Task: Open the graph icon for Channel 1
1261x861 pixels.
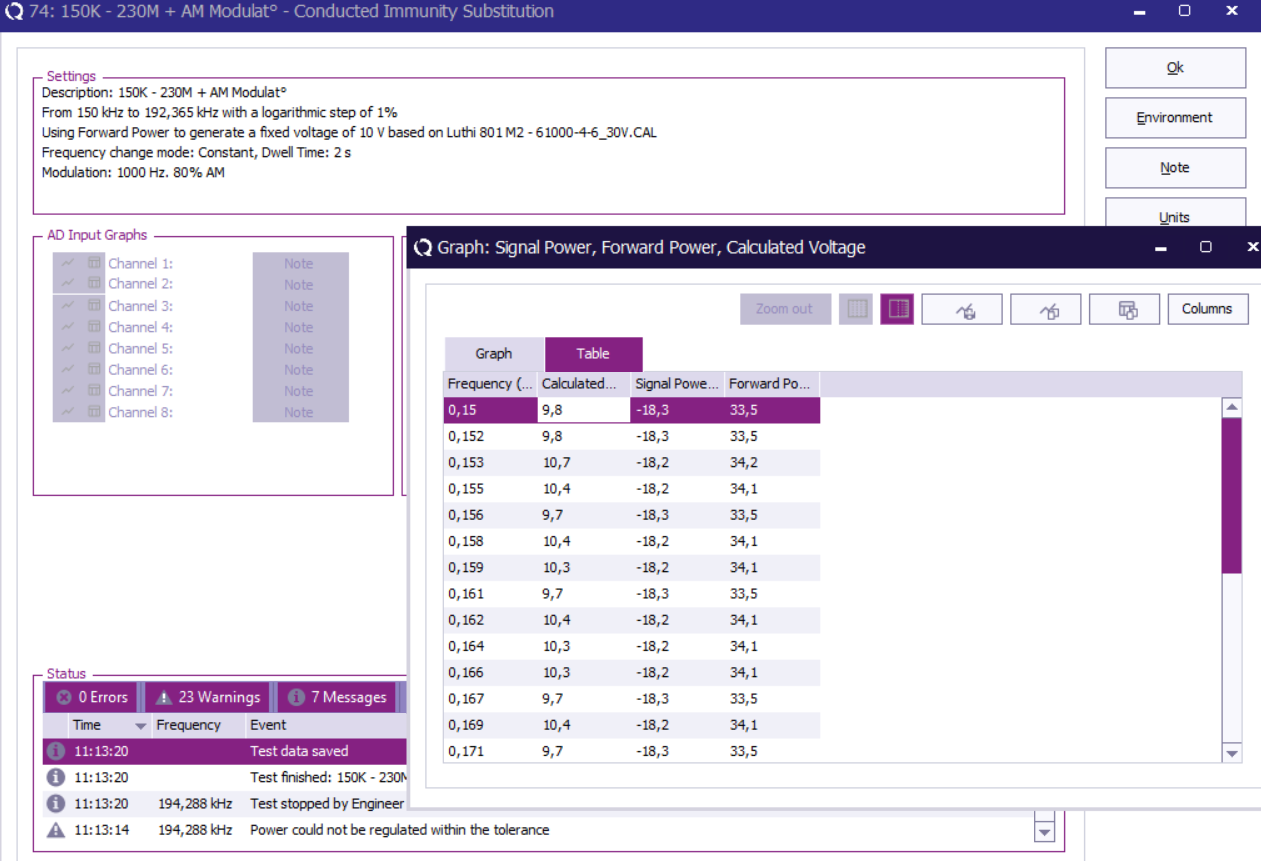Action: click(x=67, y=263)
